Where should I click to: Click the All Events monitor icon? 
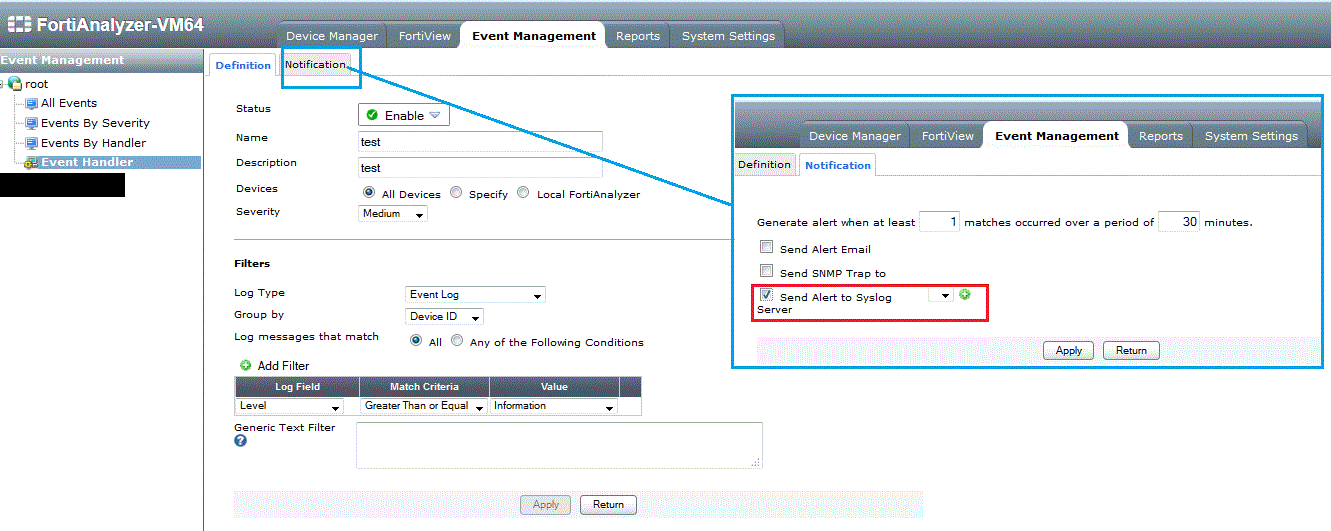(x=31, y=103)
